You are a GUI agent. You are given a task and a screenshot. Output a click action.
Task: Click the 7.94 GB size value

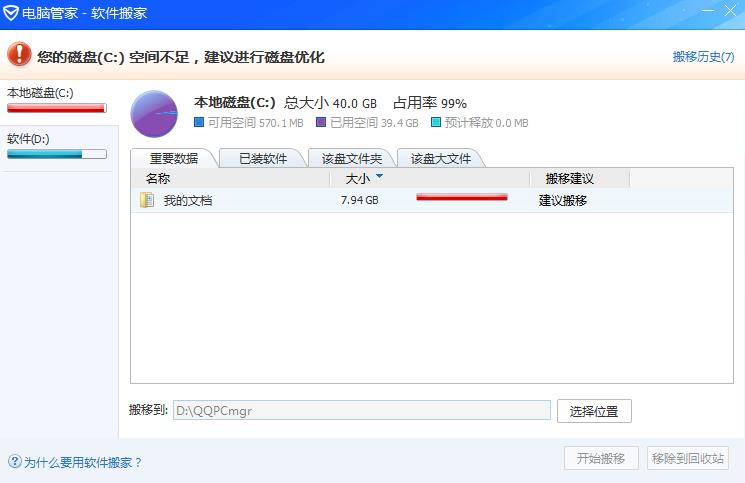[360, 200]
